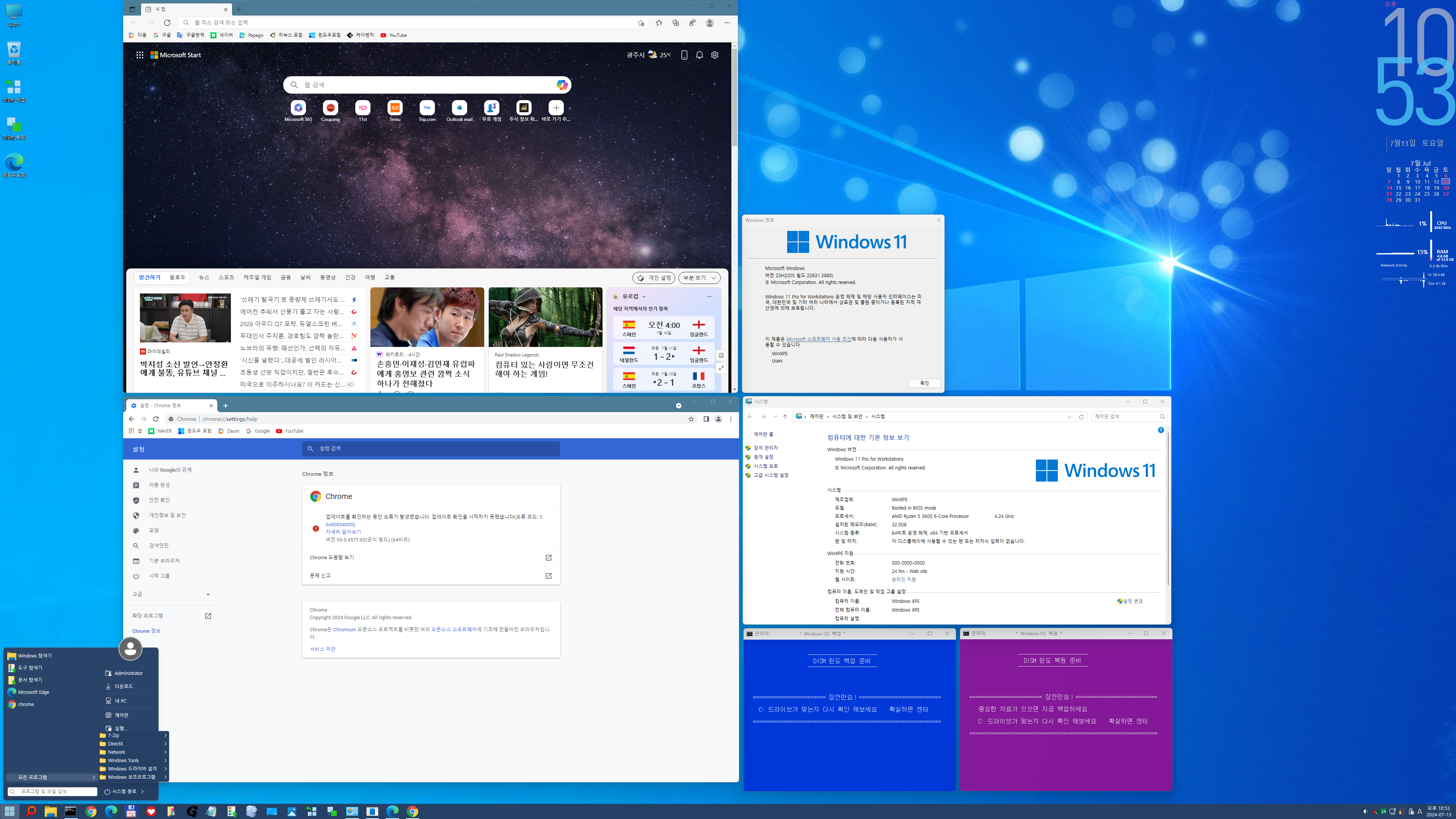Open Chrome three-dot menu
The width and height of the screenshot is (1456, 819).
point(731,419)
